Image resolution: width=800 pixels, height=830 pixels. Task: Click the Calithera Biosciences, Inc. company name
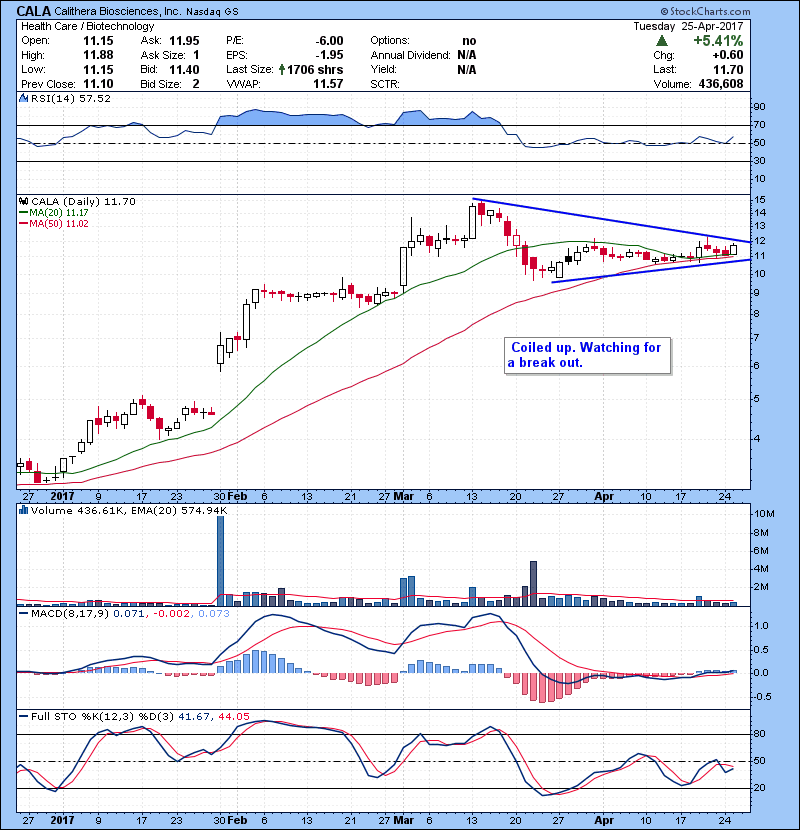(x=118, y=11)
